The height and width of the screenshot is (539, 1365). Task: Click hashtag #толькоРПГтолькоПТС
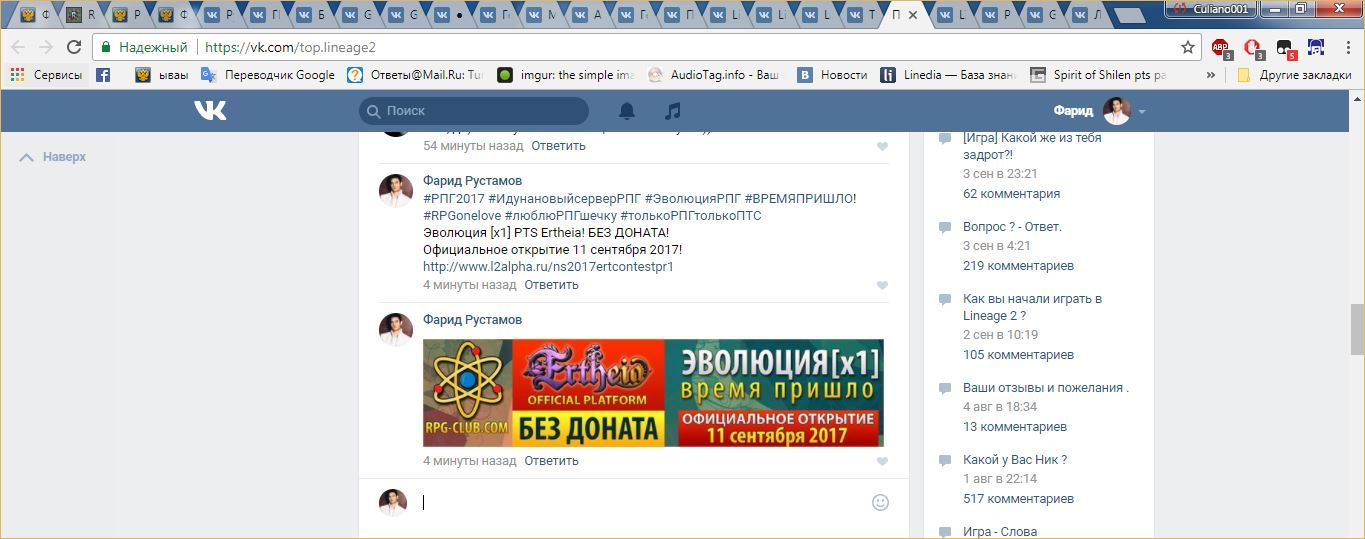tap(691, 216)
